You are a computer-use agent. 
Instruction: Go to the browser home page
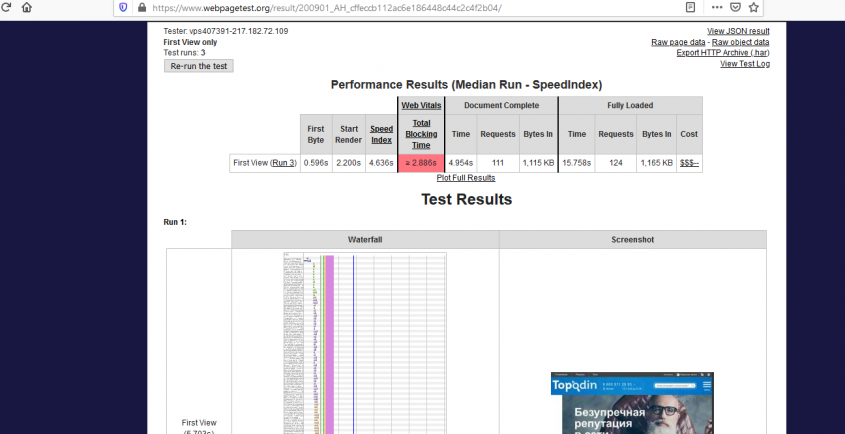click(27, 6)
